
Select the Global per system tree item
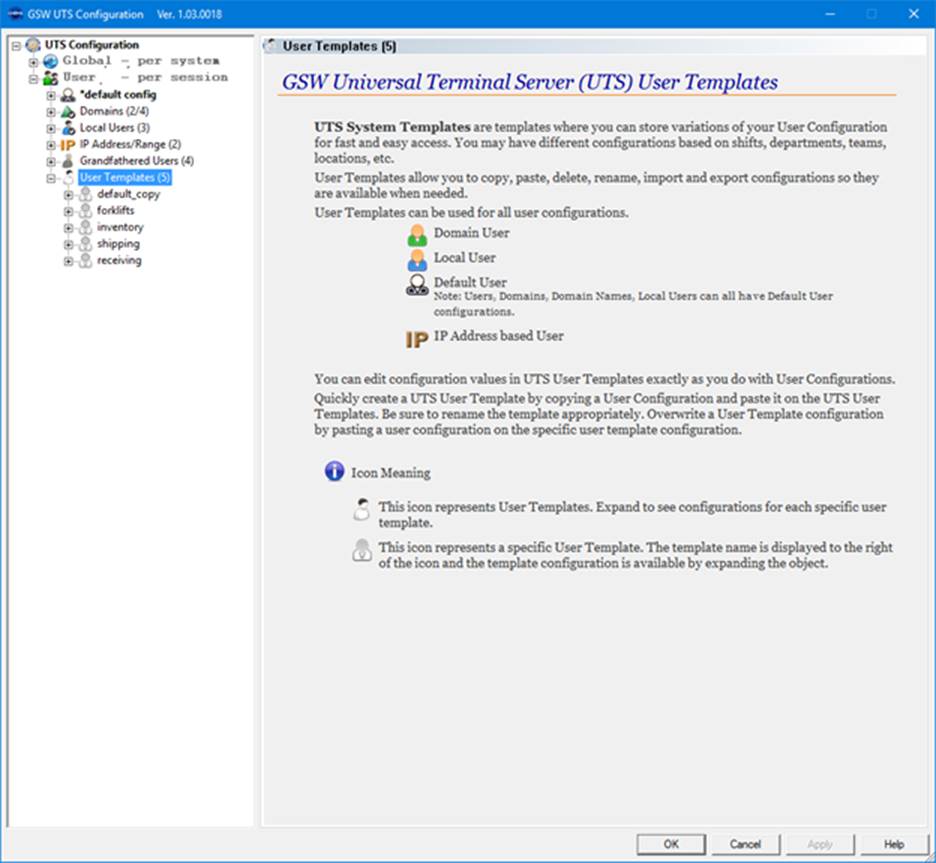click(141, 61)
